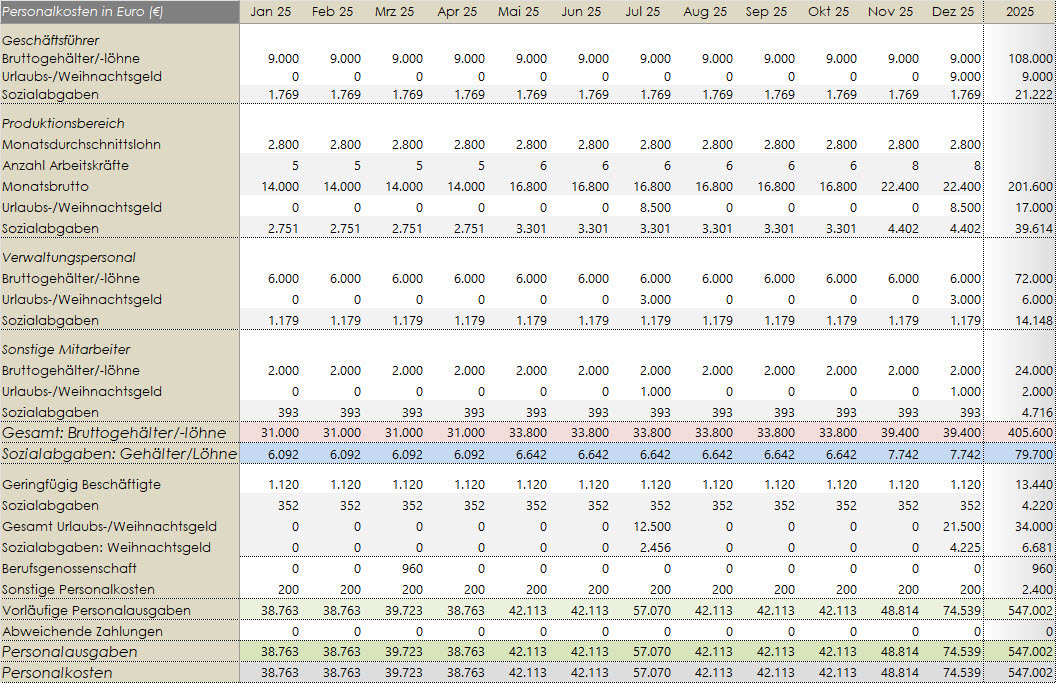1056x683 pixels.
Task: Click Produktionsbereich Sozialabgaben total 39.614
Action: 1033,228
